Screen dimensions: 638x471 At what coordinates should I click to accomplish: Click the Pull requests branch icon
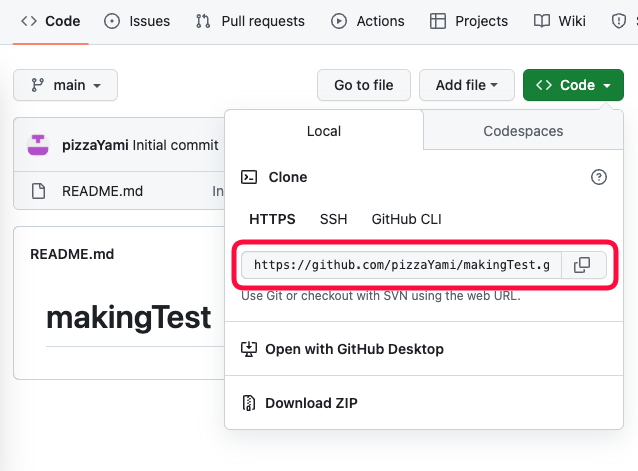[x=203, y=21]
